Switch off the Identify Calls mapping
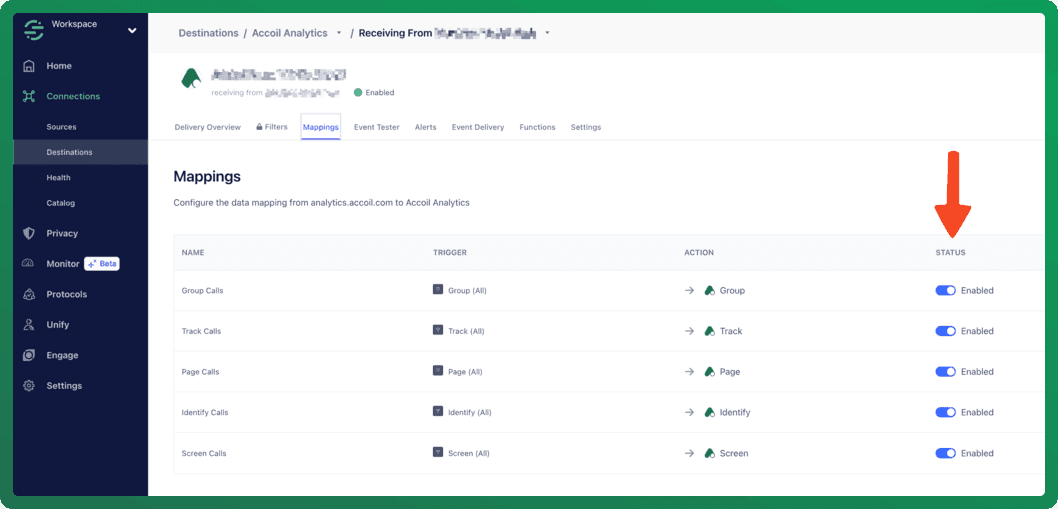The width and height of the screenshot is (1058, 509). pos(945,412)
